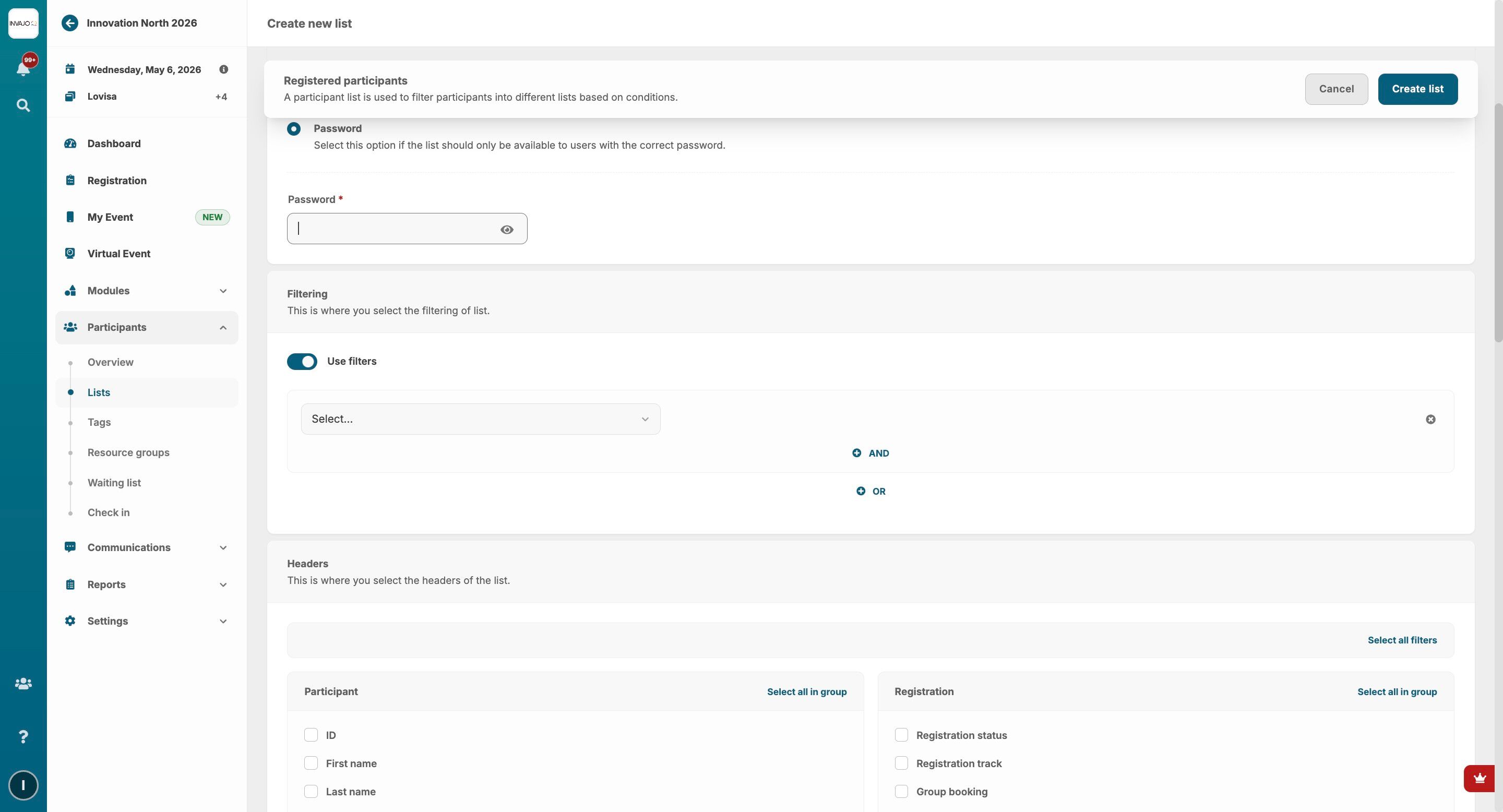
Task: Remove the filter row with the X icon
Action: tap(1430, 420)
